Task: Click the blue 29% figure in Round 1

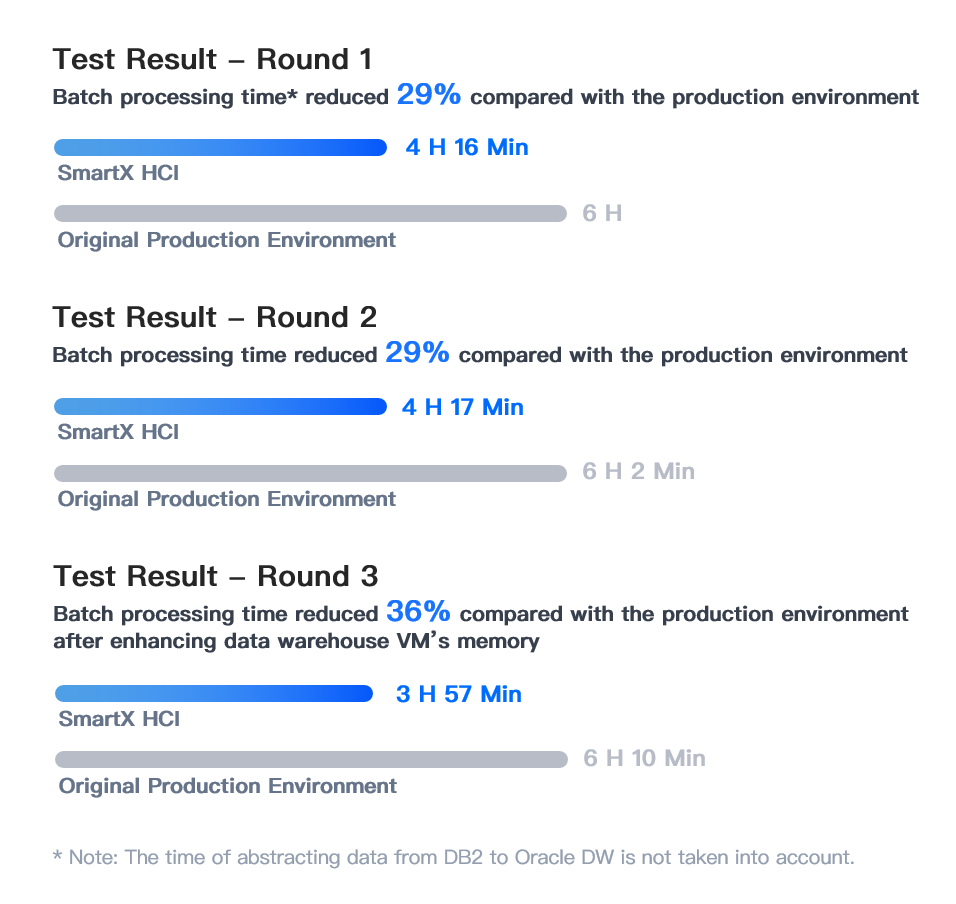Action: 429,94
